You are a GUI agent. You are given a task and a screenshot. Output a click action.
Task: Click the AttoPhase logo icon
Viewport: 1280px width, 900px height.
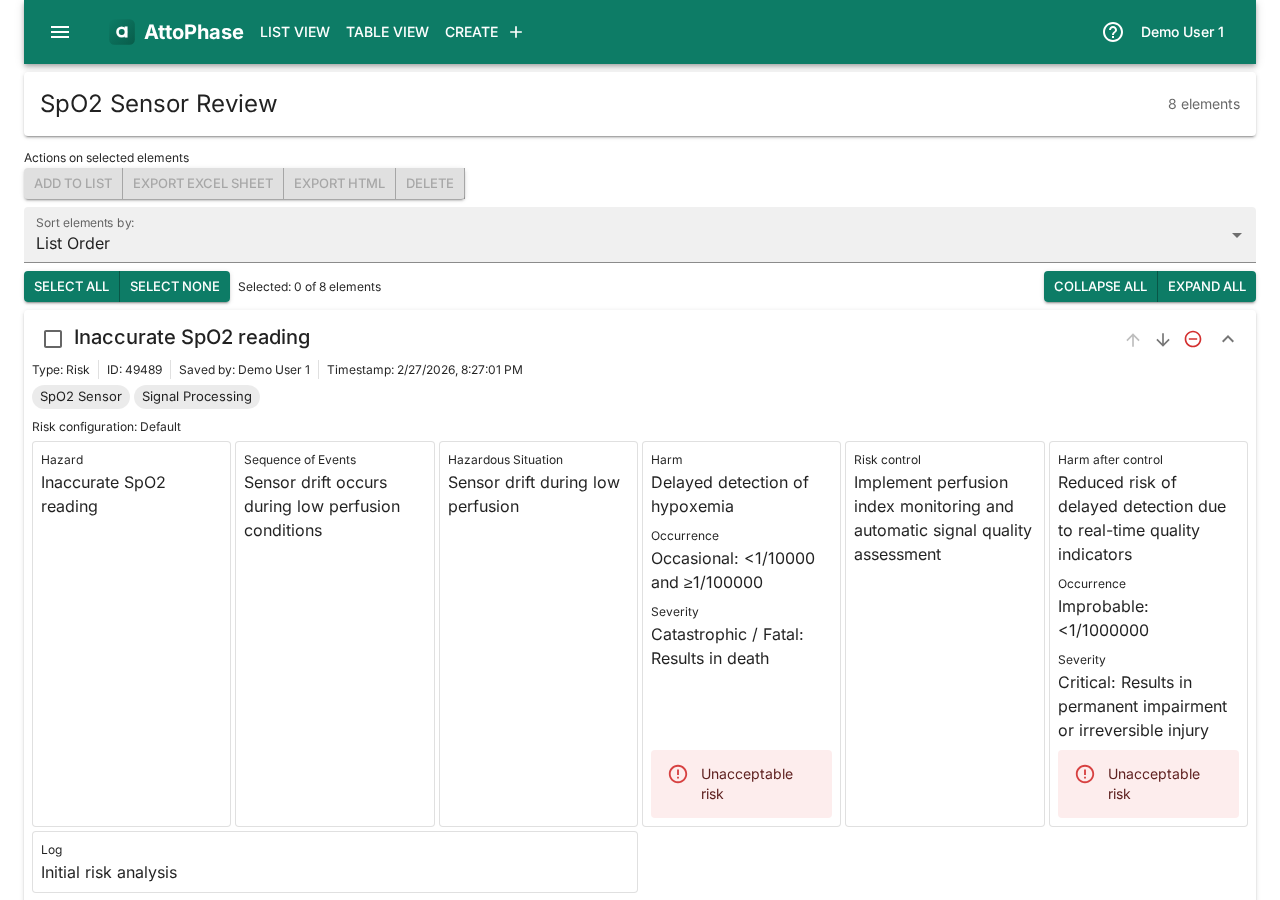[122, 31]
